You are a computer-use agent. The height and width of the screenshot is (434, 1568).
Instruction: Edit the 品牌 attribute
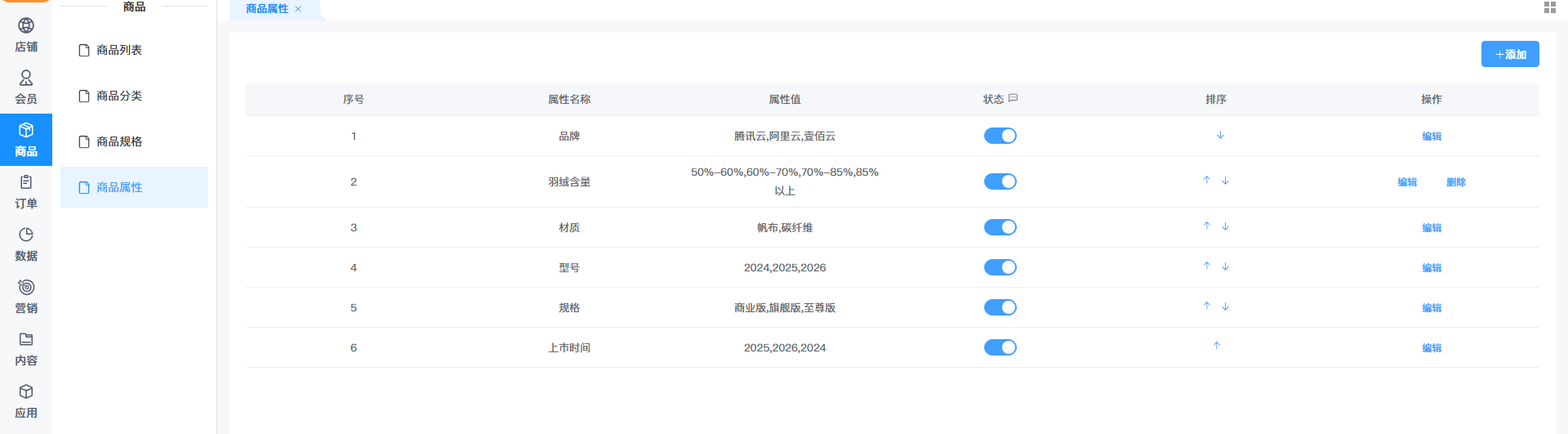click(1431, 136)
